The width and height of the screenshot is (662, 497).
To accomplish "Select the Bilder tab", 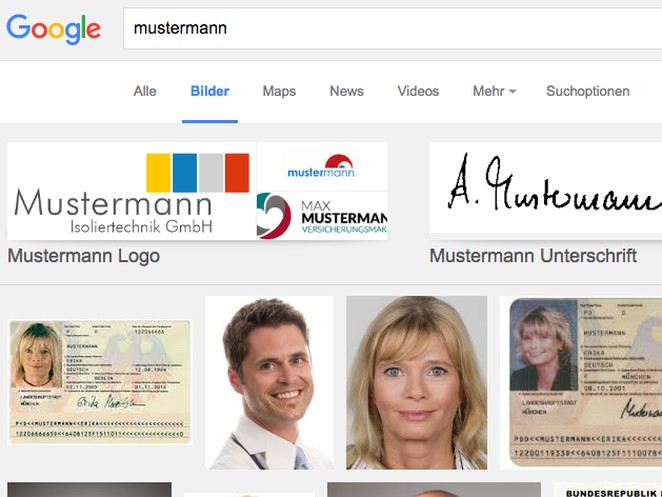I will (x=210, y=91).
